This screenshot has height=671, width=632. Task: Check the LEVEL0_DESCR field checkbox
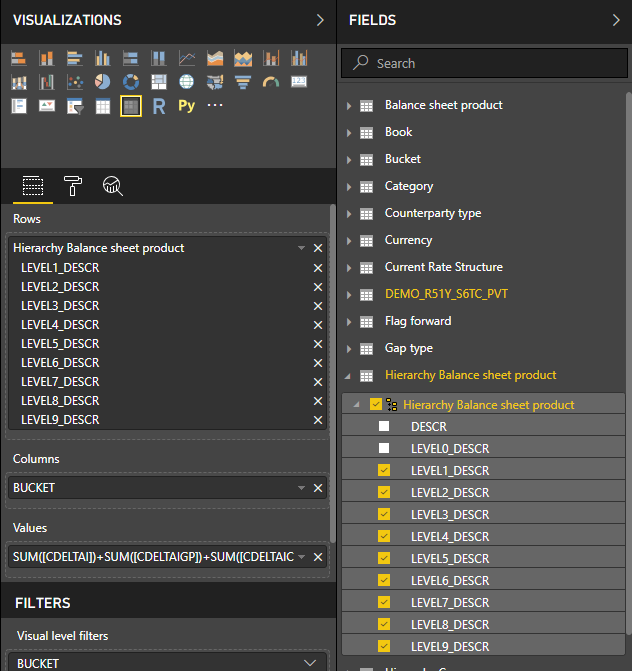[384, 448]
